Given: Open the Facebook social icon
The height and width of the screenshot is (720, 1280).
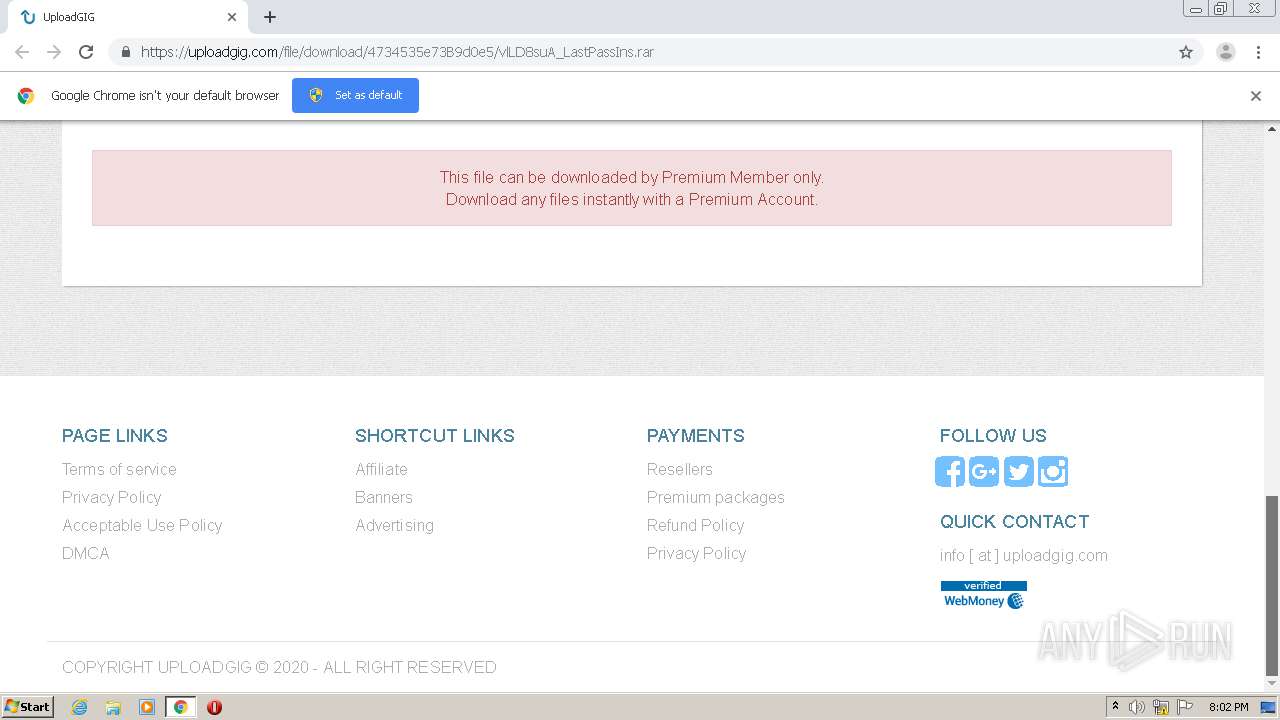Looking at the screenshot, I should 950,471.
